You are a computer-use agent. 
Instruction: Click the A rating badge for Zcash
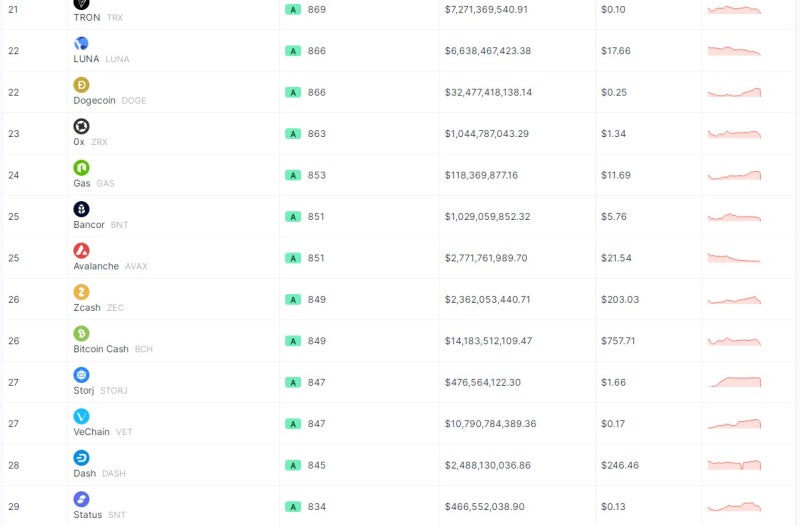tap(293, 299)
